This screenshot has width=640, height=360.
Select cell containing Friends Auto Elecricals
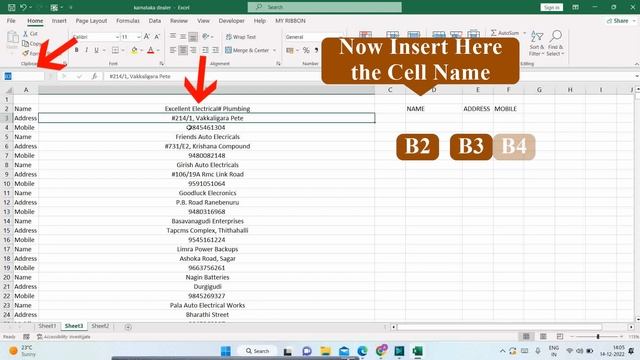click(x=207, y=137)
